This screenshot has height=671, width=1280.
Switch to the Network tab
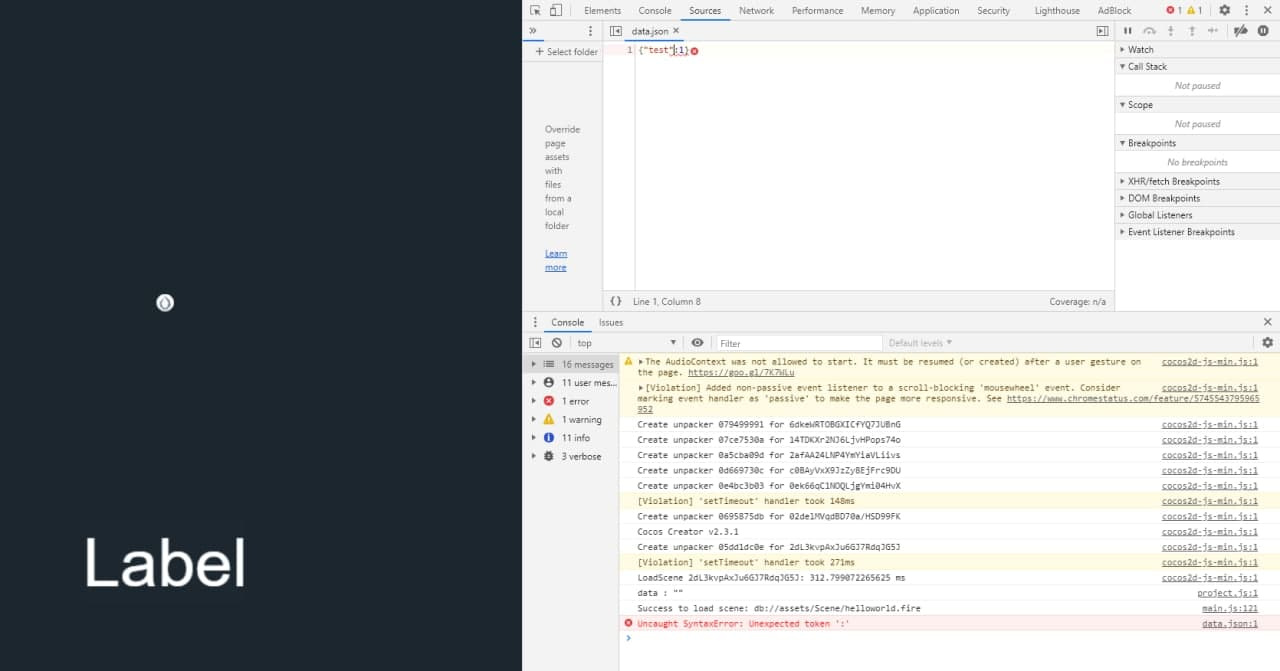[x=756, y=10]
